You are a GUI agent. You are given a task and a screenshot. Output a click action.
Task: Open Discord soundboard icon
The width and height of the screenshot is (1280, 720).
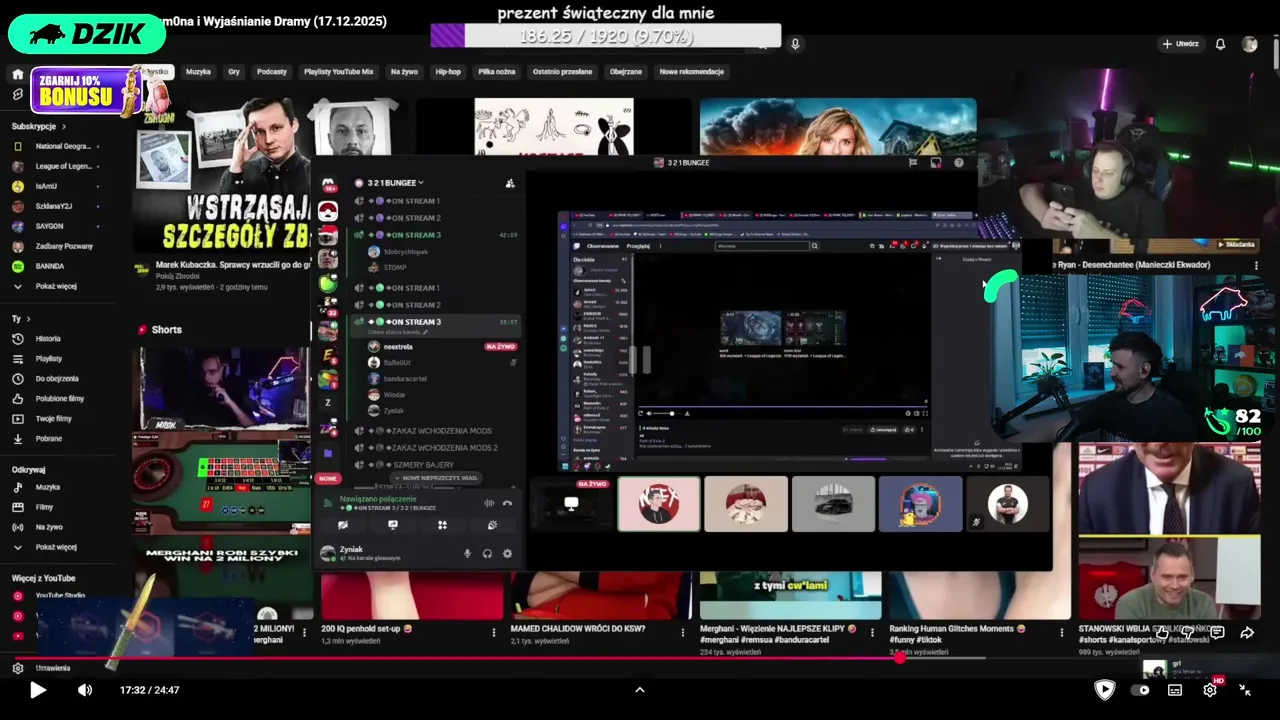point(492,525)
